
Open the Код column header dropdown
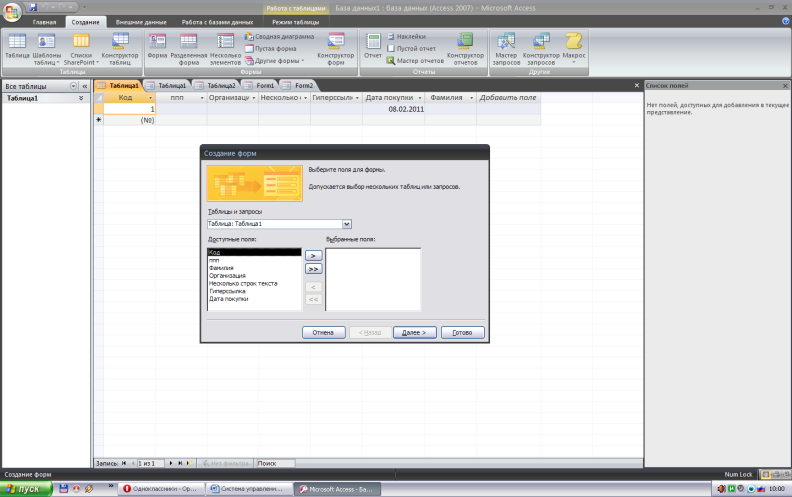coord(150,97)
